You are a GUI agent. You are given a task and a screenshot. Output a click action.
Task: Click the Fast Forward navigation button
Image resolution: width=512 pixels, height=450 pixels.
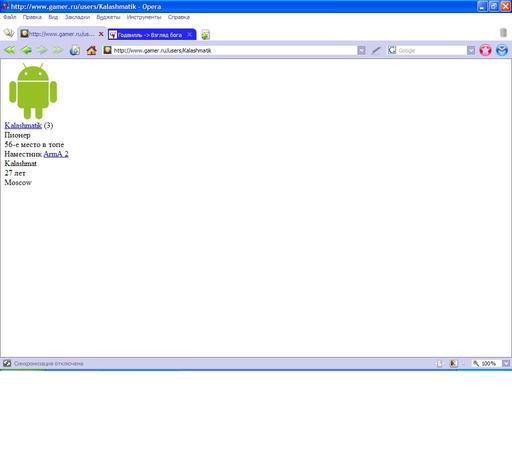pyautogui.click(x=57, y=50)
